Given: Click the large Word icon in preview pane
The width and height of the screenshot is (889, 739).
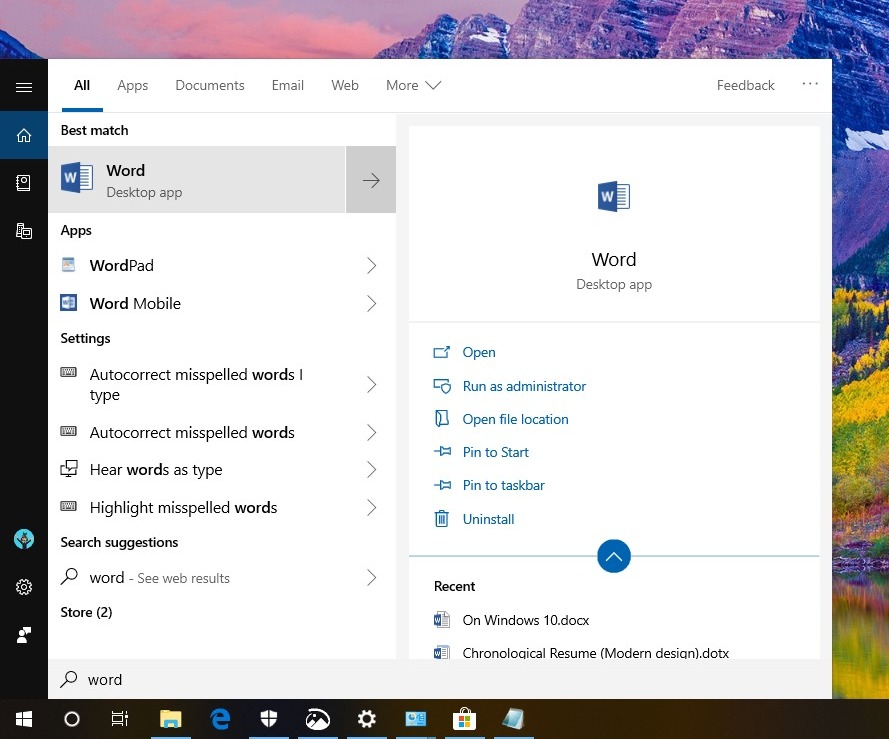Looking at the screenshot, I should [x=613, y=196].
